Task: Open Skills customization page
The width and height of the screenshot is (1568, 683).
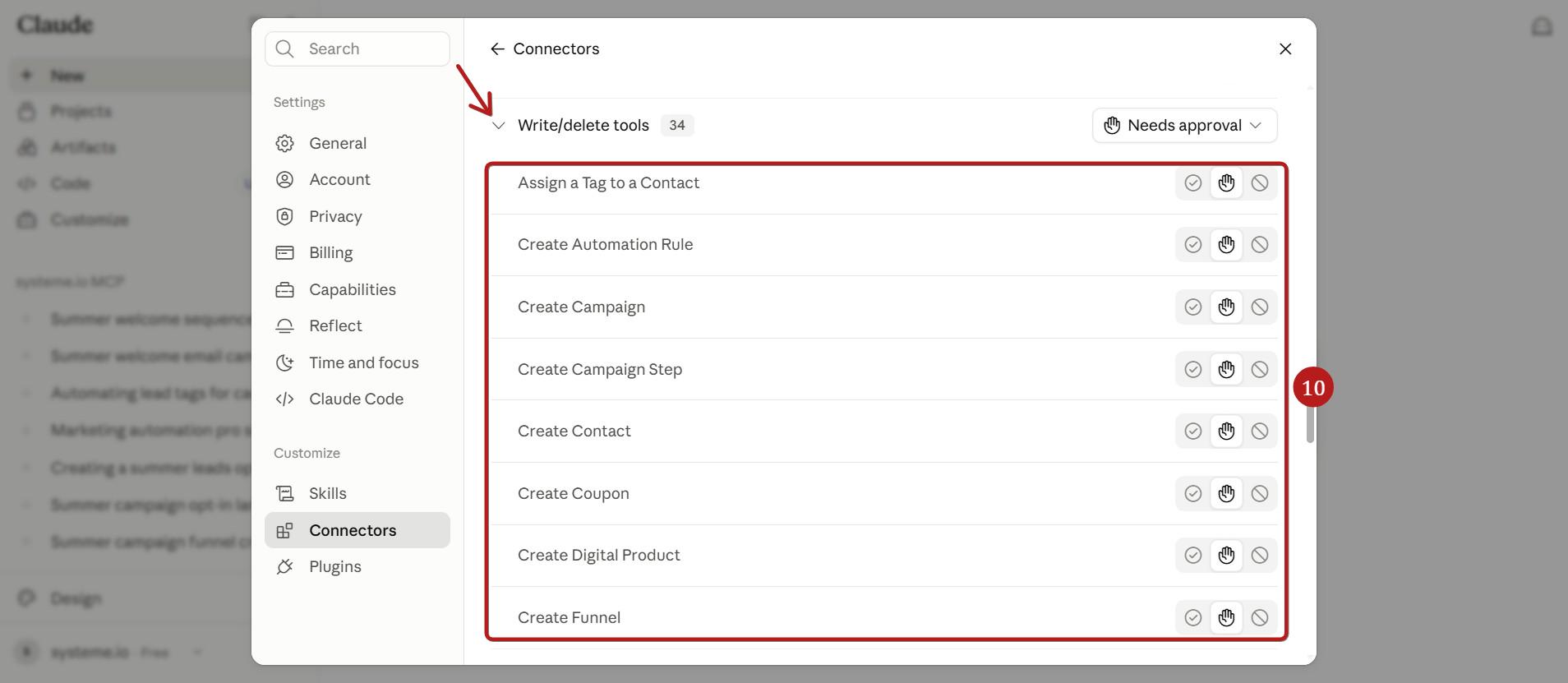Action: 357,493
